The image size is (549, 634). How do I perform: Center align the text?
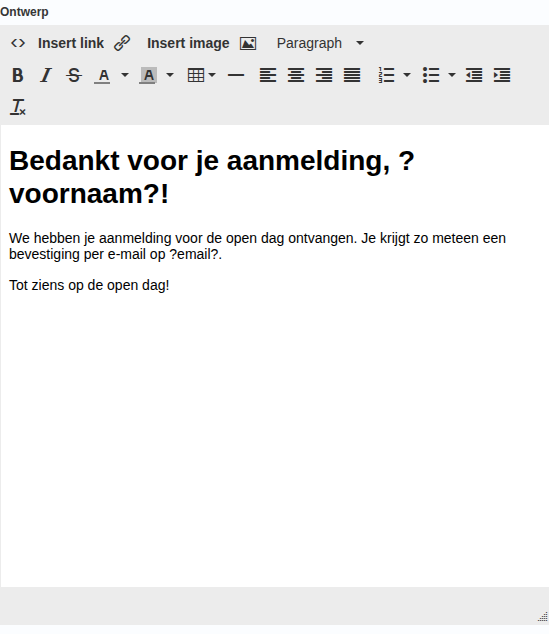296,75
